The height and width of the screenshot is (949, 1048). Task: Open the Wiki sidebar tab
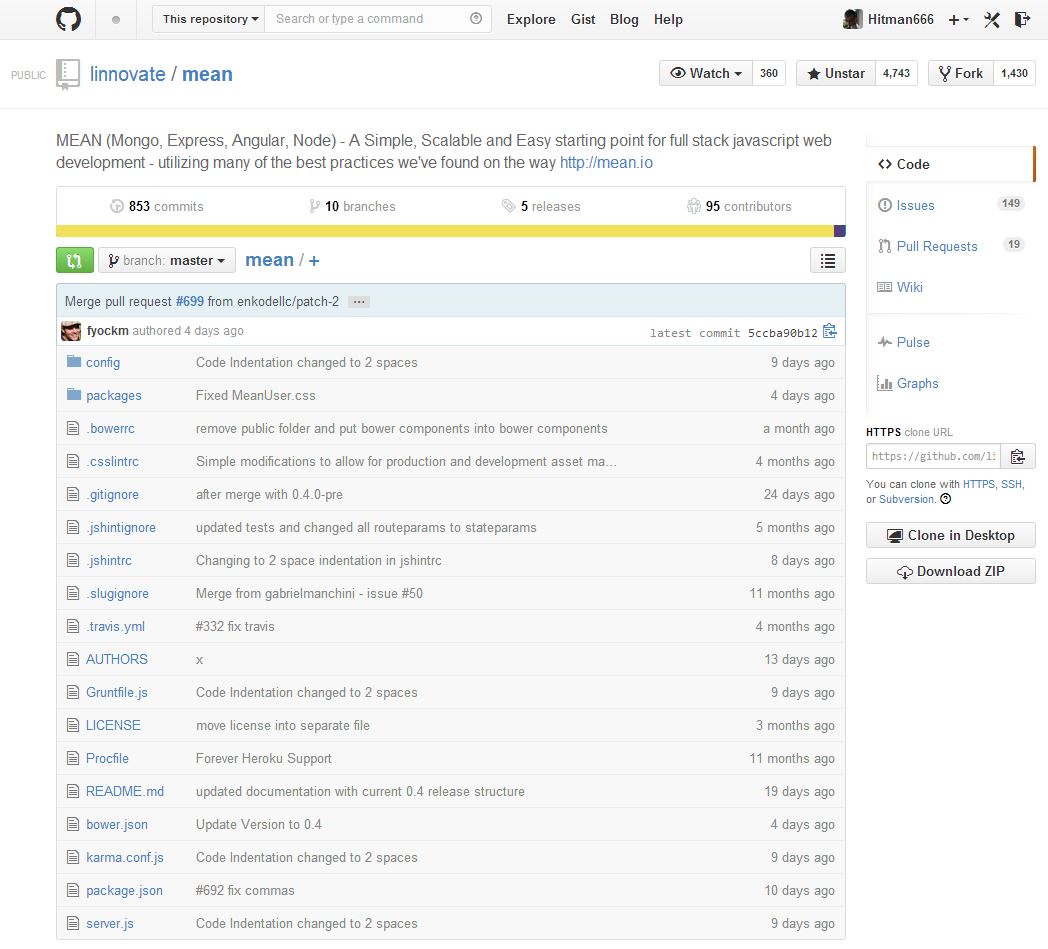click(x=950, y=287)
